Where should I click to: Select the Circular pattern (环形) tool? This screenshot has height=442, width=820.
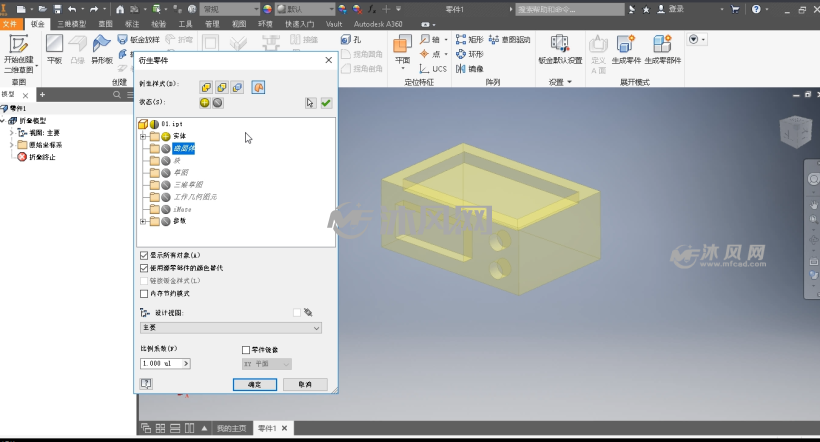[x=470, y=54]
